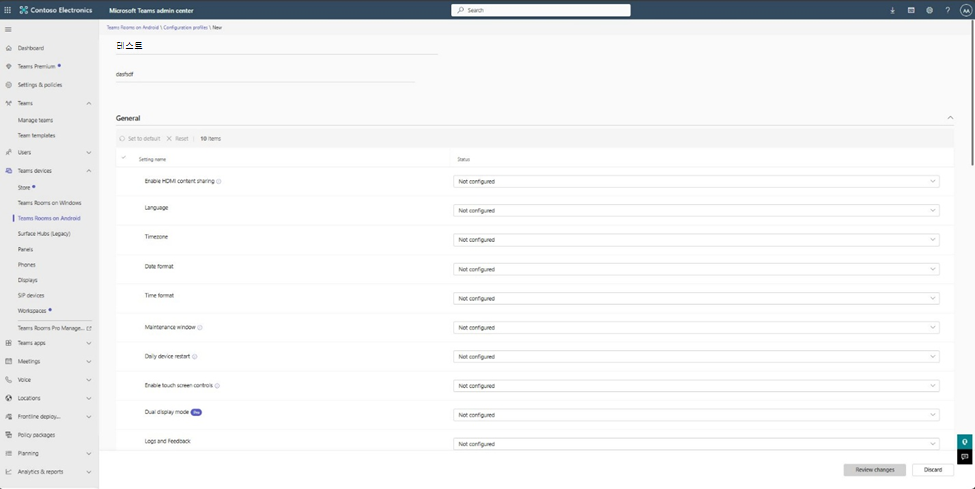Click the teal feedback icon at right edge
This screenshot has height=489, width=975.
tap(964, 442)
